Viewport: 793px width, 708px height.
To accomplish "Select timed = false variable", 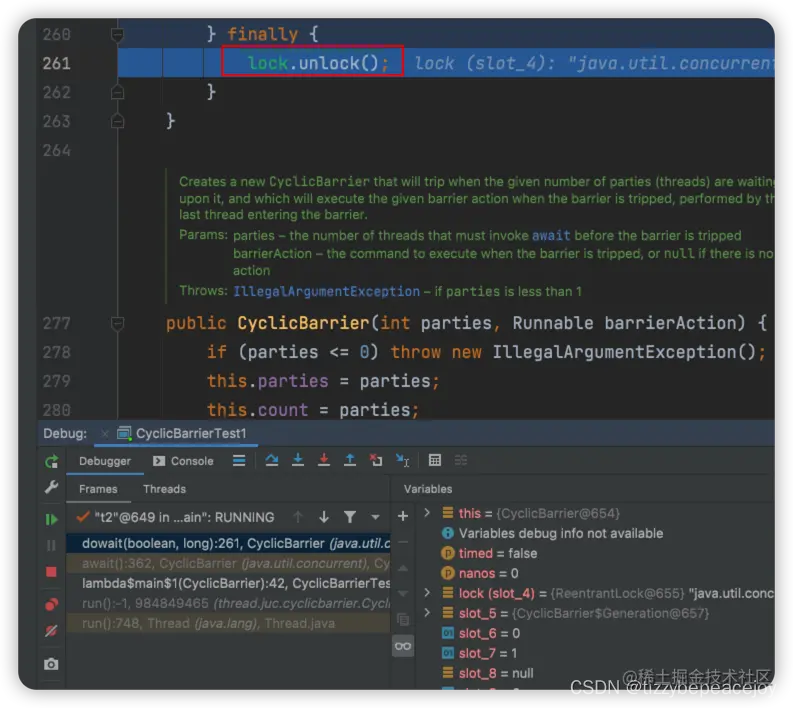I will pyautogui.click(x=489, y=553).
